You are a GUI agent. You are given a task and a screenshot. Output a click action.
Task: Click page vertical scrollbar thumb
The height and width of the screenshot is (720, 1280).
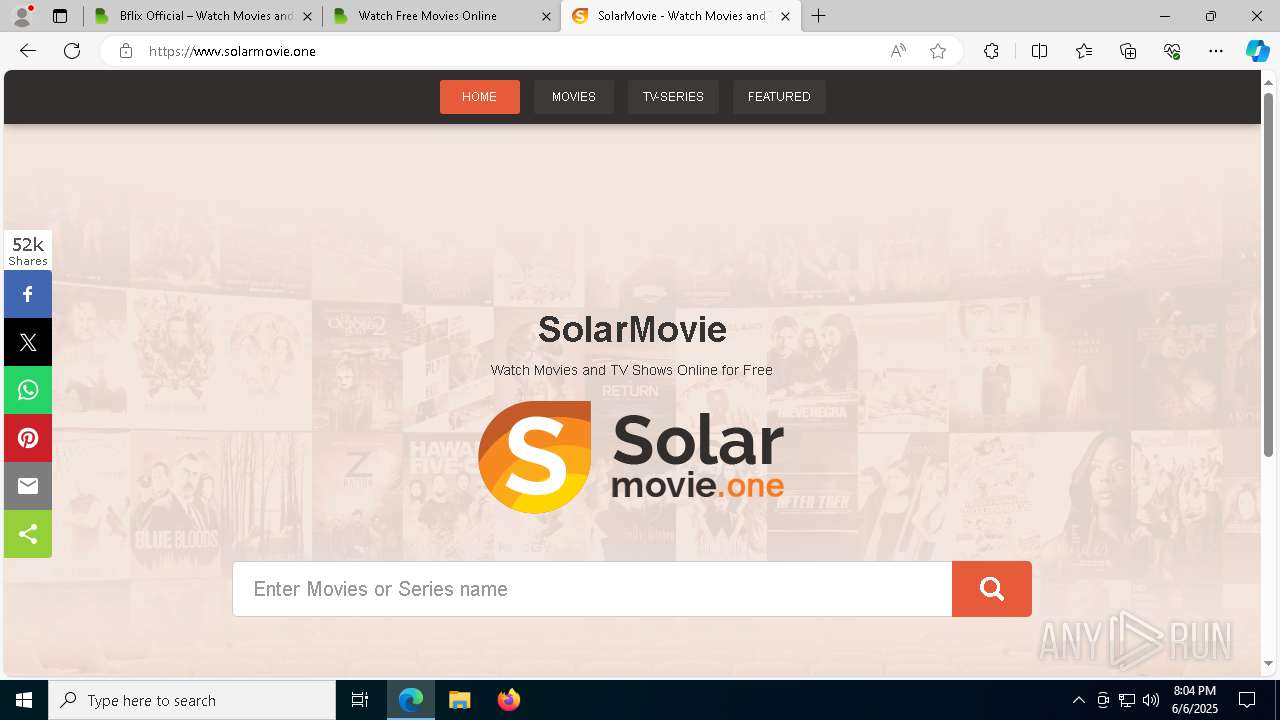pyautogui.click(x=1268, y=275)
